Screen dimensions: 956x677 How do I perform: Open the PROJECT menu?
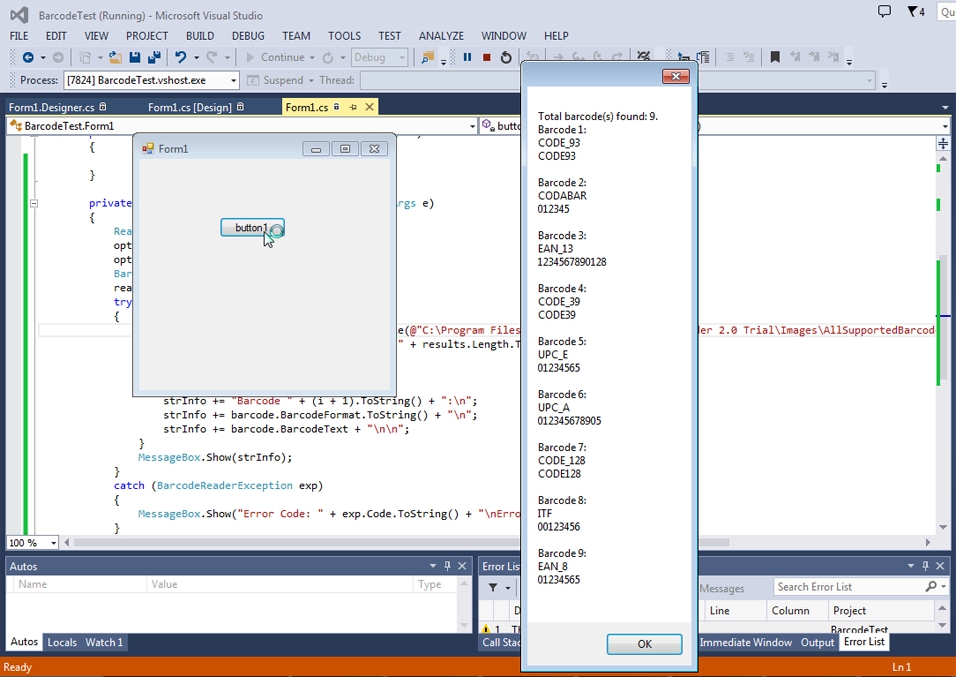(x=147, y=36)
